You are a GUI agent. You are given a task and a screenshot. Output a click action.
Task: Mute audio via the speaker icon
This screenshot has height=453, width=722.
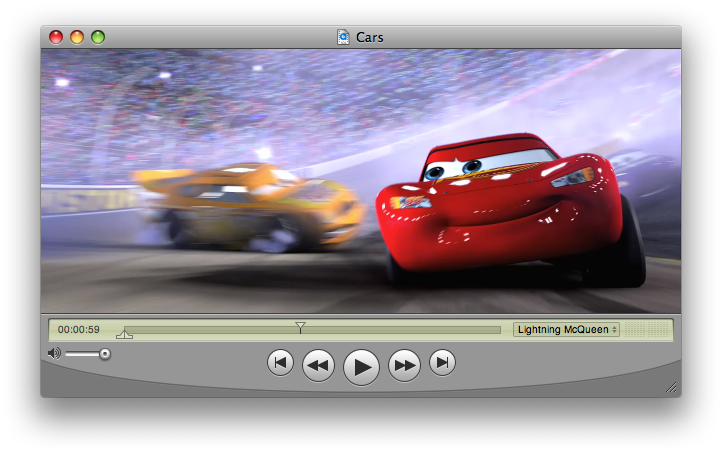[54, 353]
